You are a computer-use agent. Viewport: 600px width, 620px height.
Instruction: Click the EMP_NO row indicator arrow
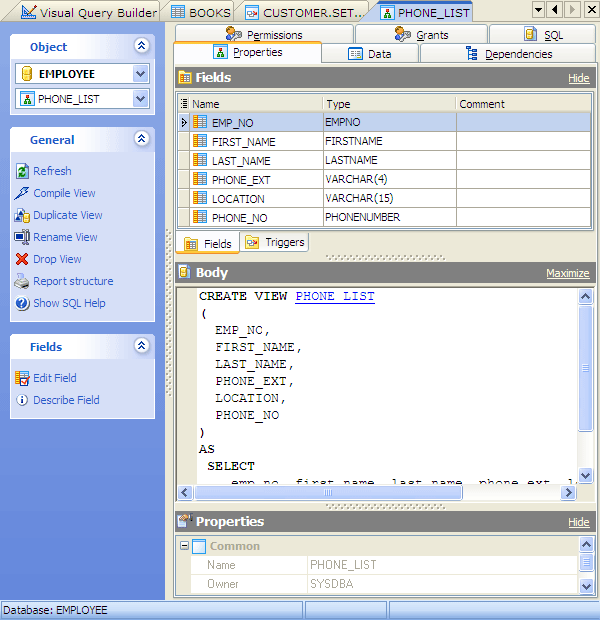[184, 122]
